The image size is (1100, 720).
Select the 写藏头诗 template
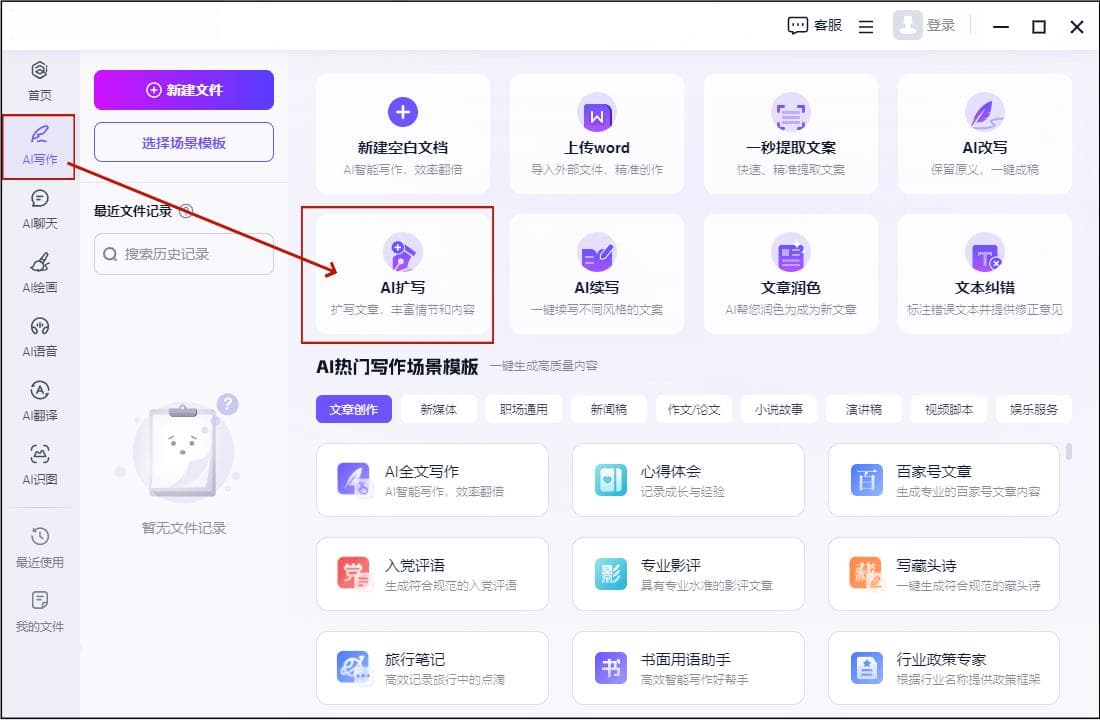click(944, 574)
